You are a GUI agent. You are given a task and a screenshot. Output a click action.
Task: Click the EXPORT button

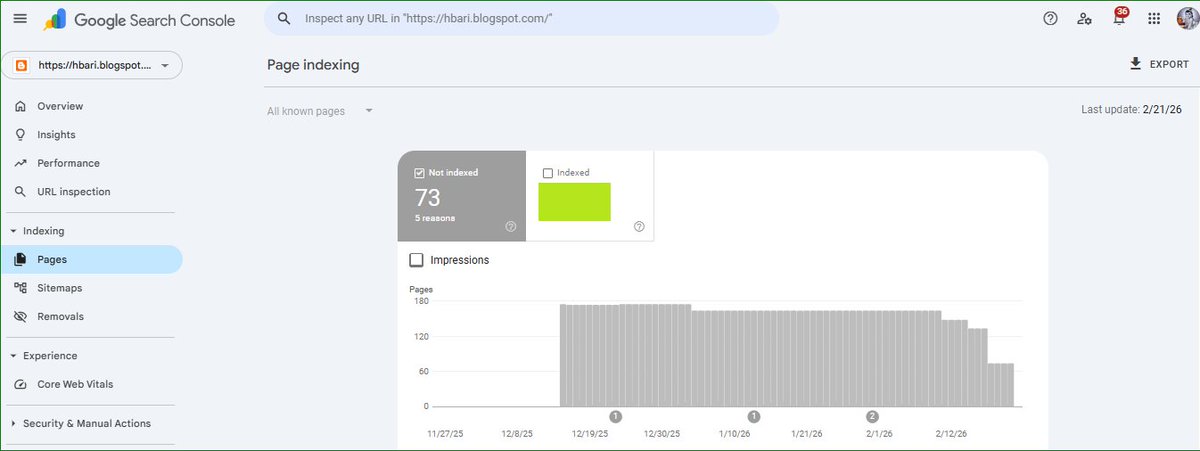pos(1159,64)
